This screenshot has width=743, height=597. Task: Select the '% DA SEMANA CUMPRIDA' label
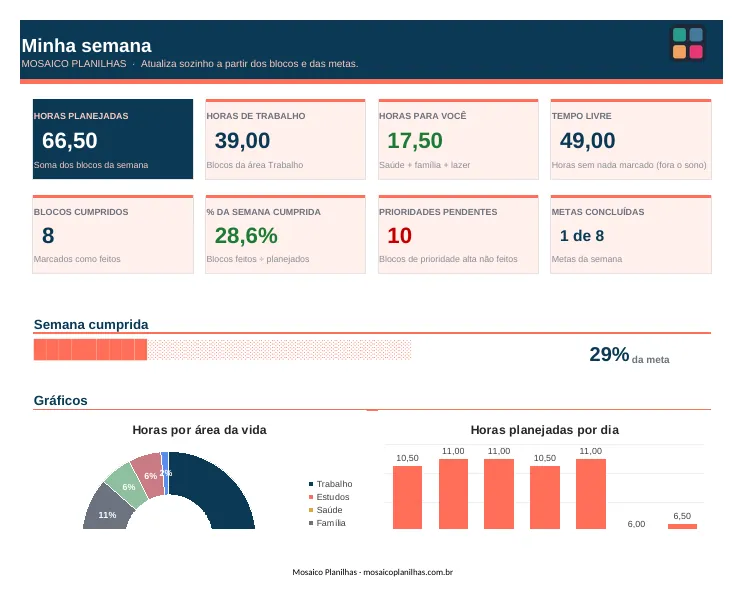[263, 212]
